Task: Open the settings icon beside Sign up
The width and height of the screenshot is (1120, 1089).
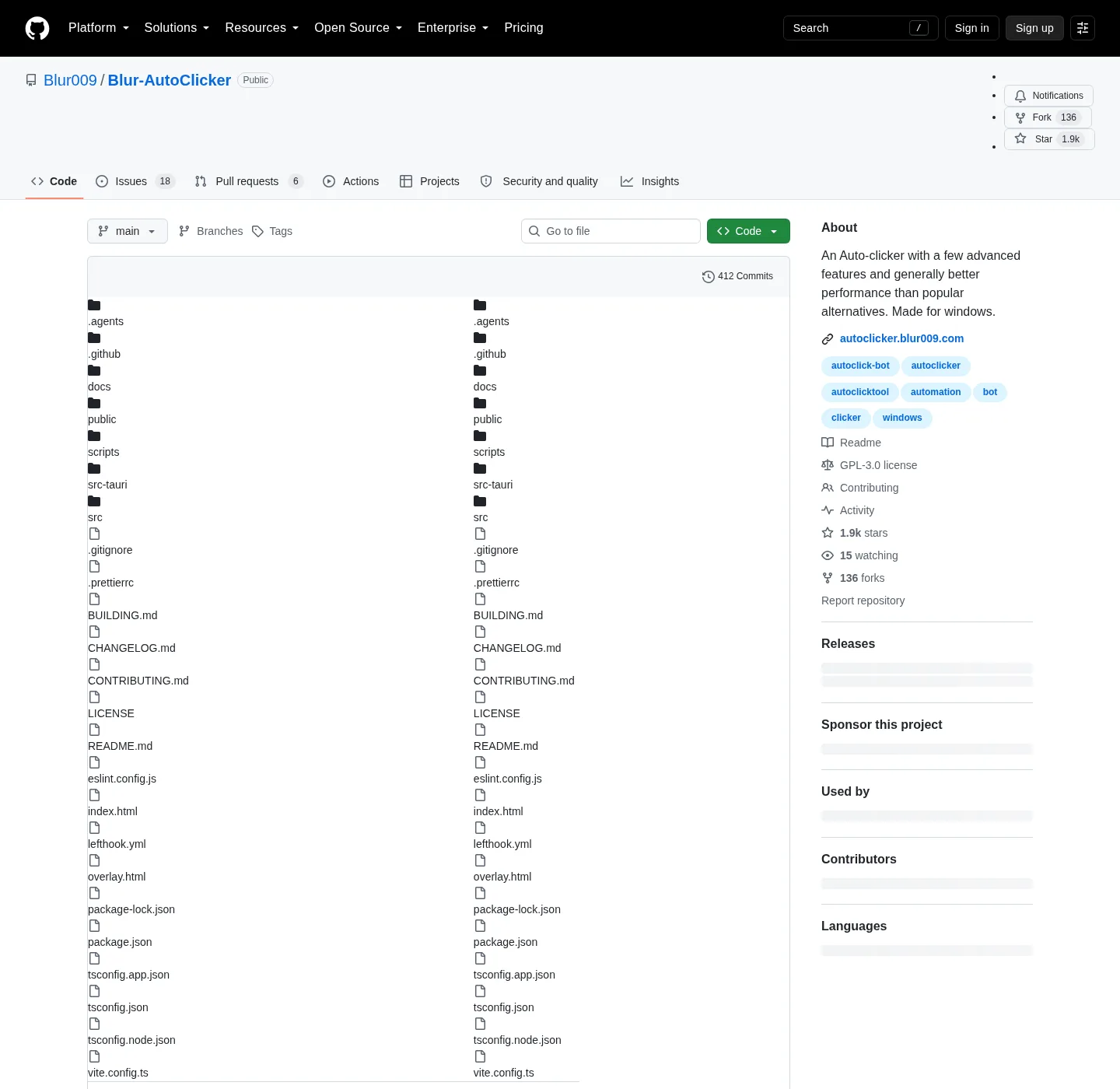Action: pos(1083,28)
